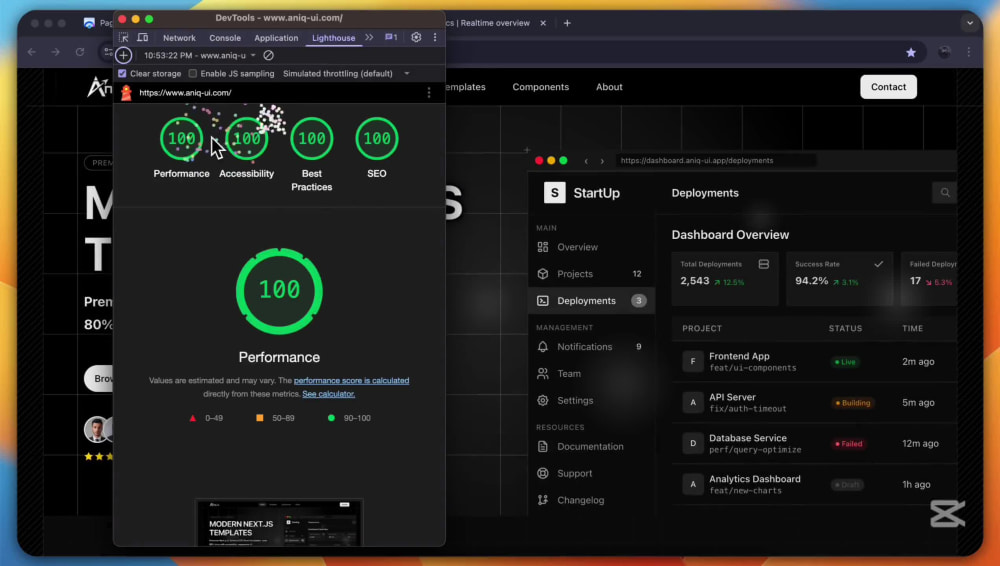Open DevTools settings gear

[x=416, y=38]
